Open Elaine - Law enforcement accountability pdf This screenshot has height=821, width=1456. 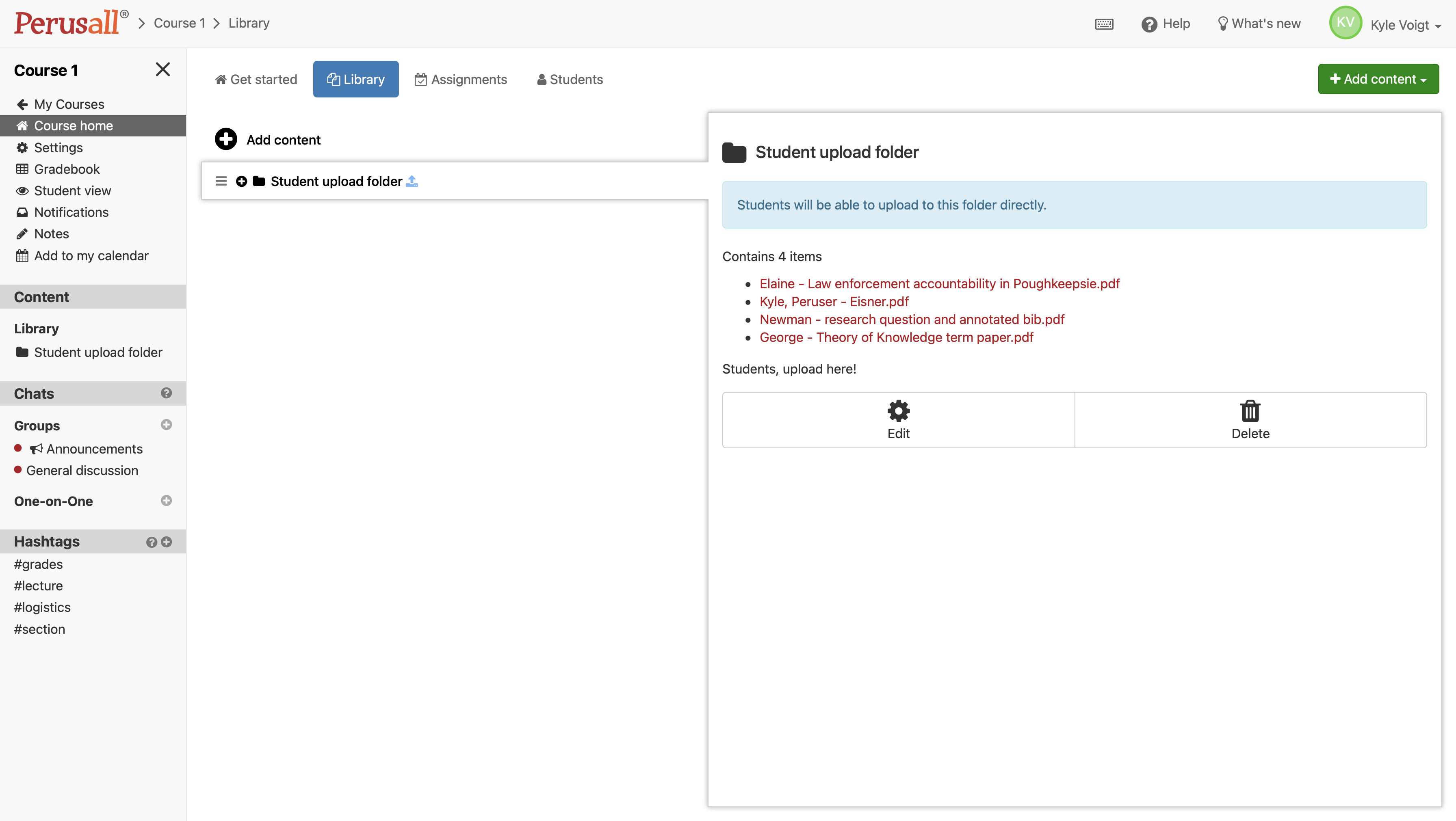coord(939,284)
